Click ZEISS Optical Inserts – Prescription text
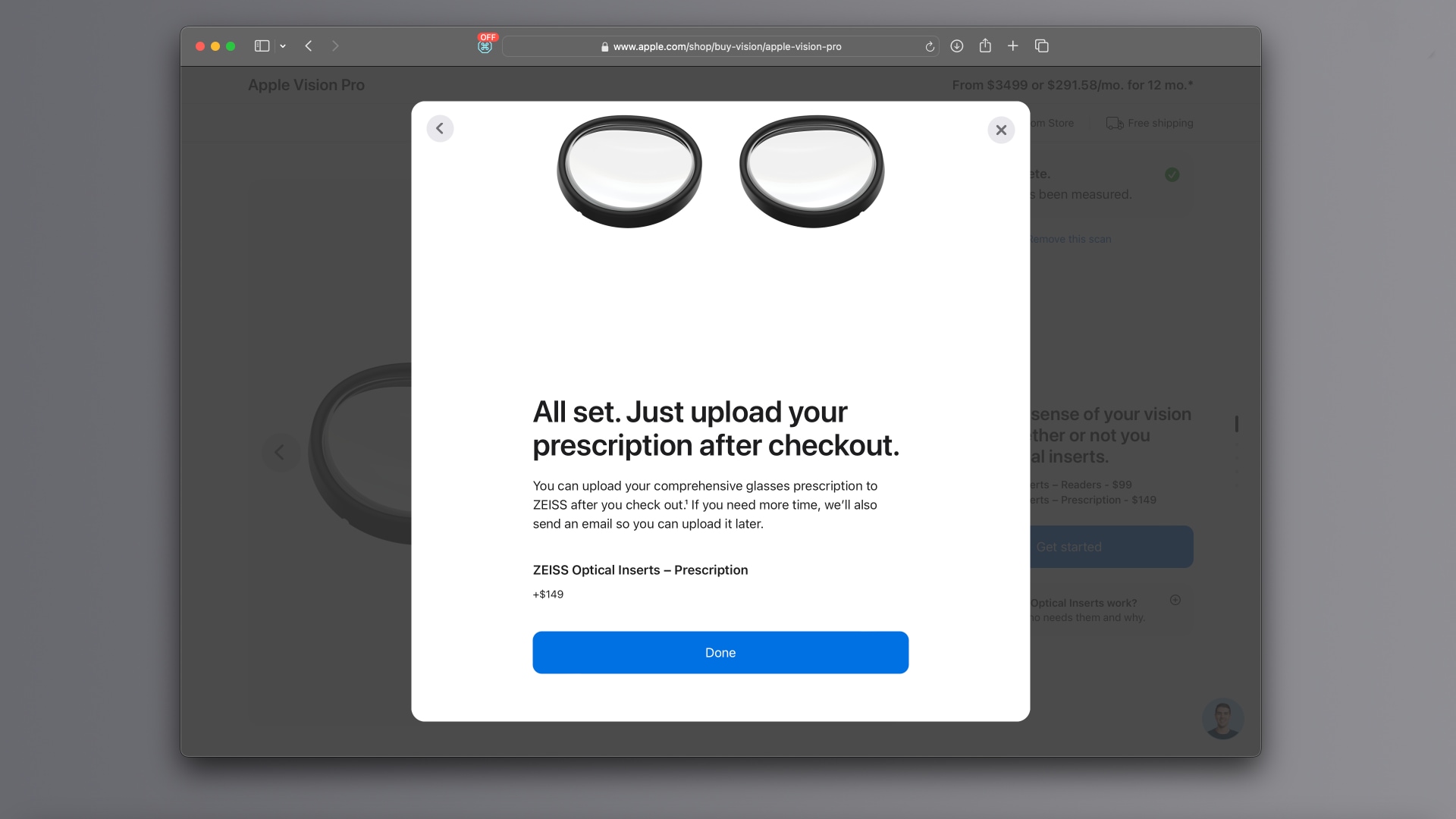 pos(640,570)
